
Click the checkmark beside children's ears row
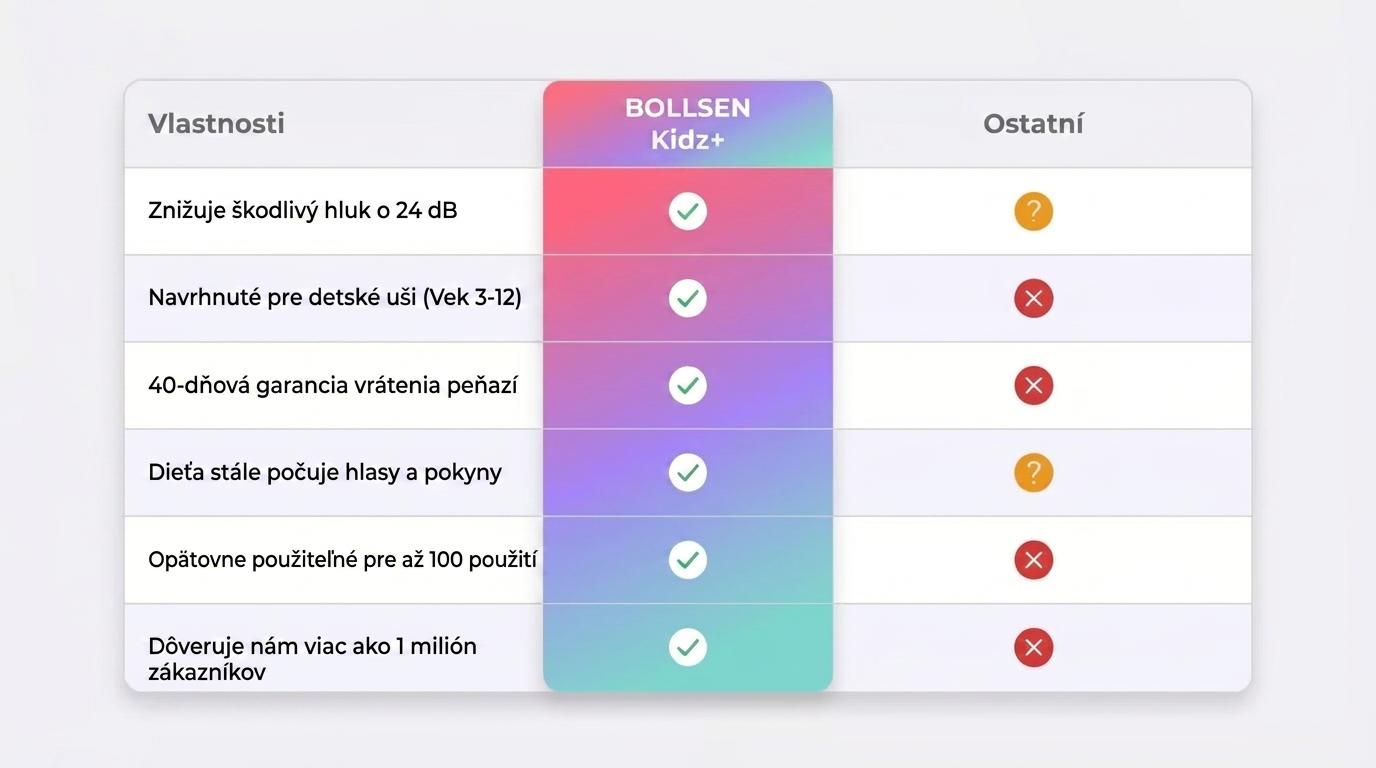688,298
